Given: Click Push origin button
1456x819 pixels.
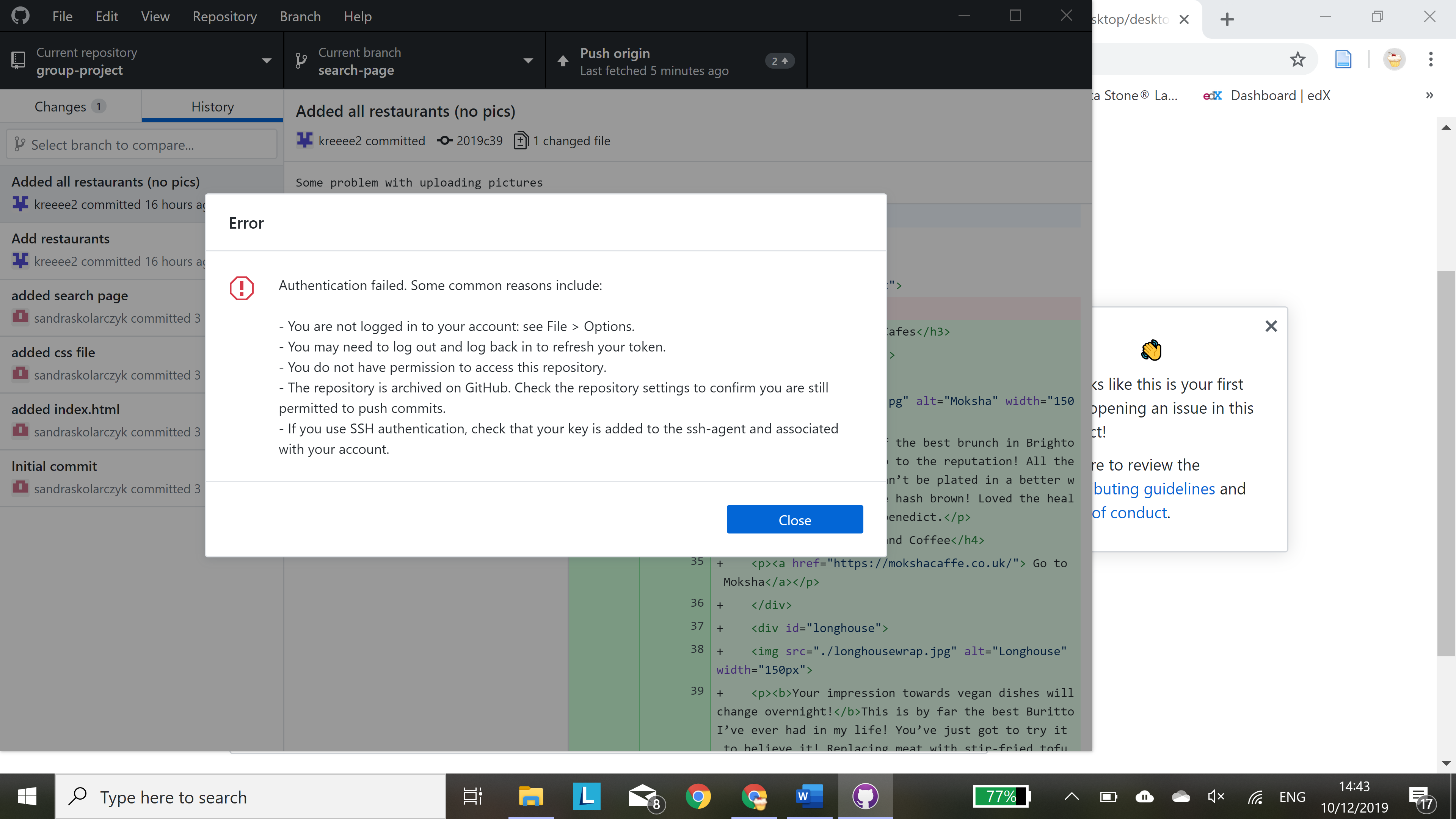Looking at the screenshot, I should (x=676, y=61).
